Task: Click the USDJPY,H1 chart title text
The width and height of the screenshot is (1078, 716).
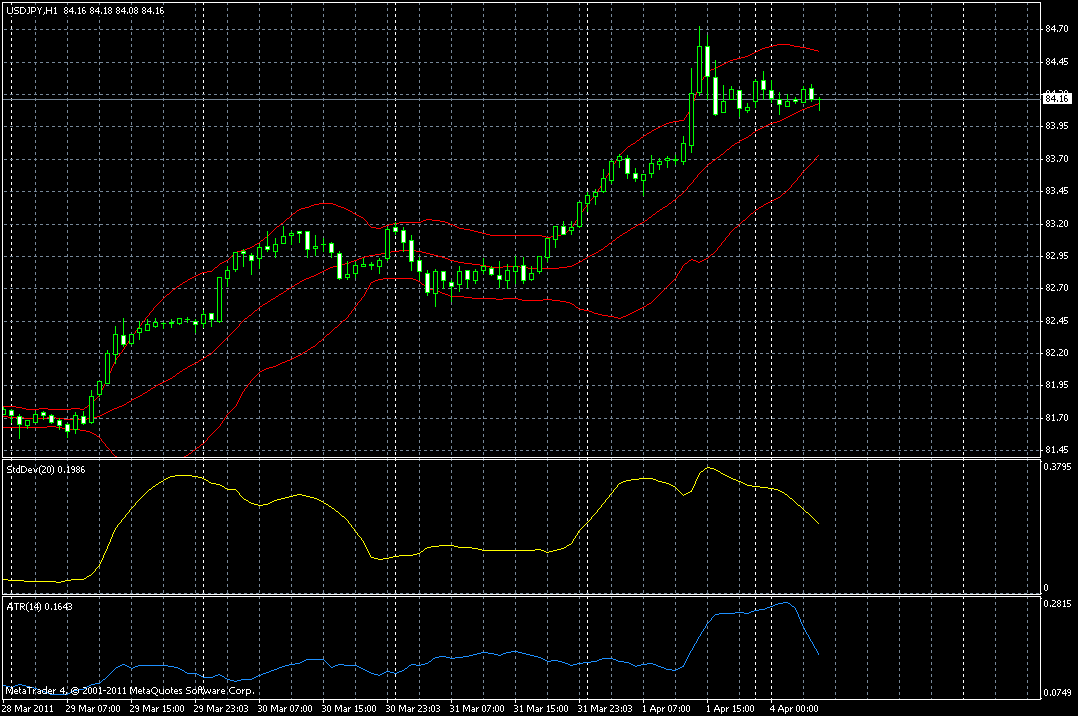Action: coord(32,10)
